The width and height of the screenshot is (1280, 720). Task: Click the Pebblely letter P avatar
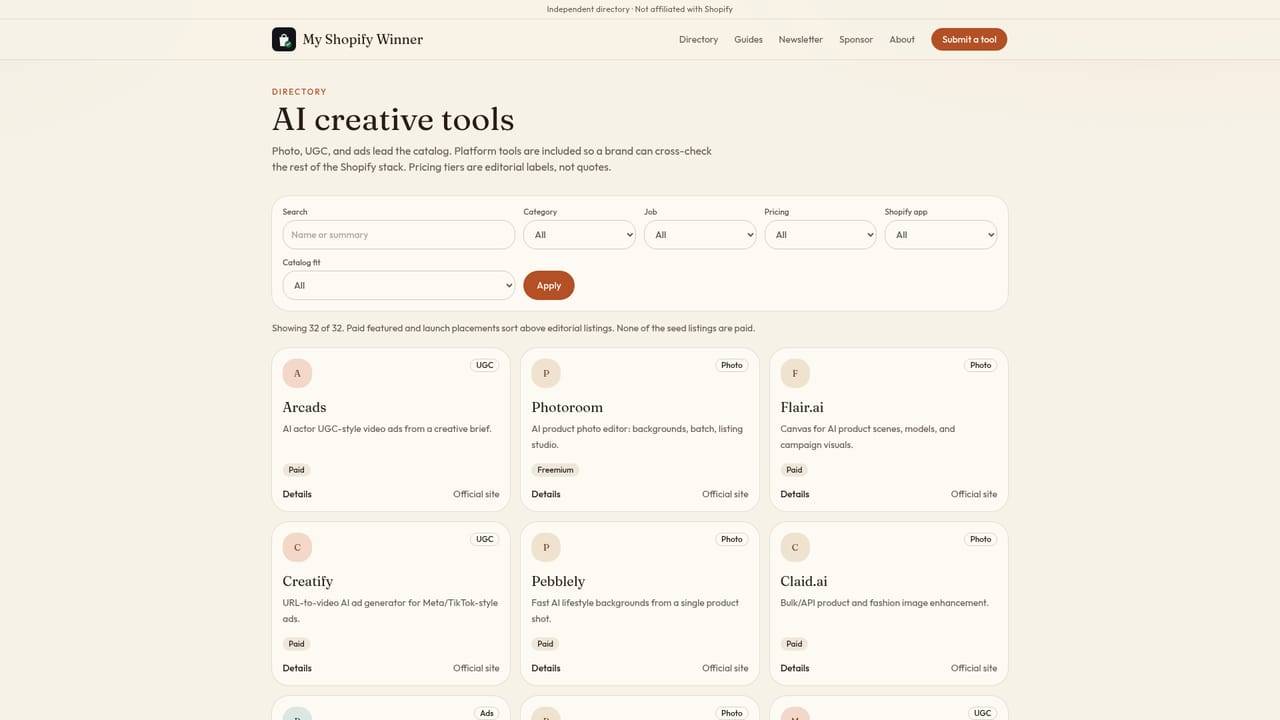click(x=546, y=547)
